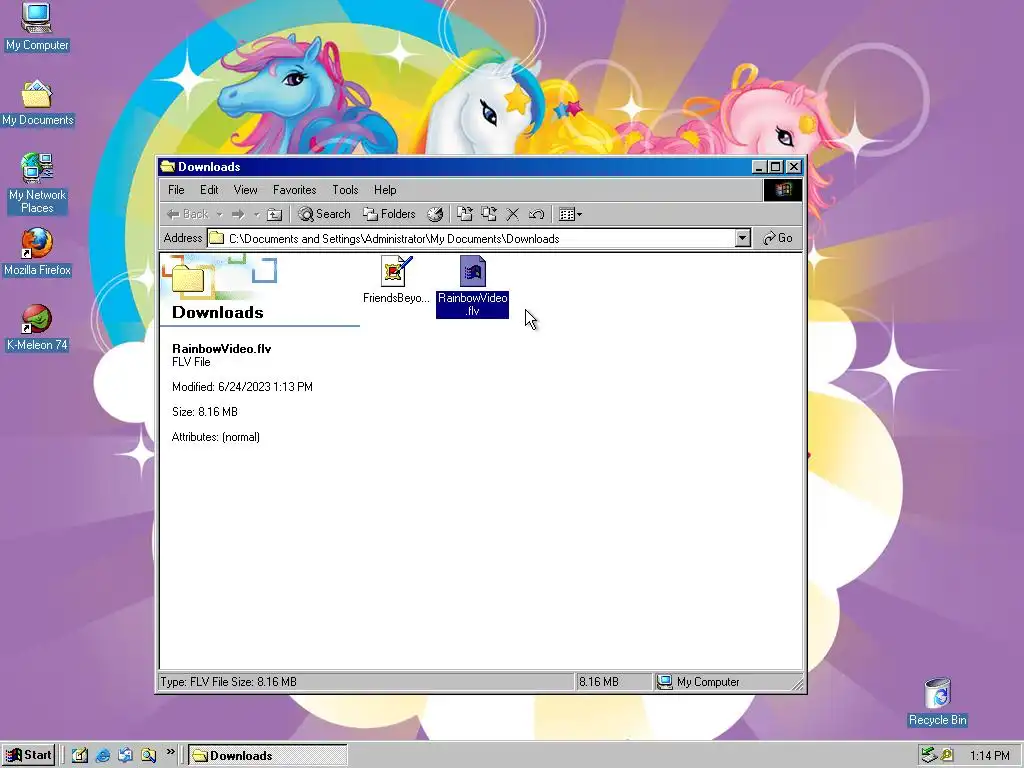
Task: Select the Recycle Bin icon
Action: pyautogui.click(x=937, y=701)
